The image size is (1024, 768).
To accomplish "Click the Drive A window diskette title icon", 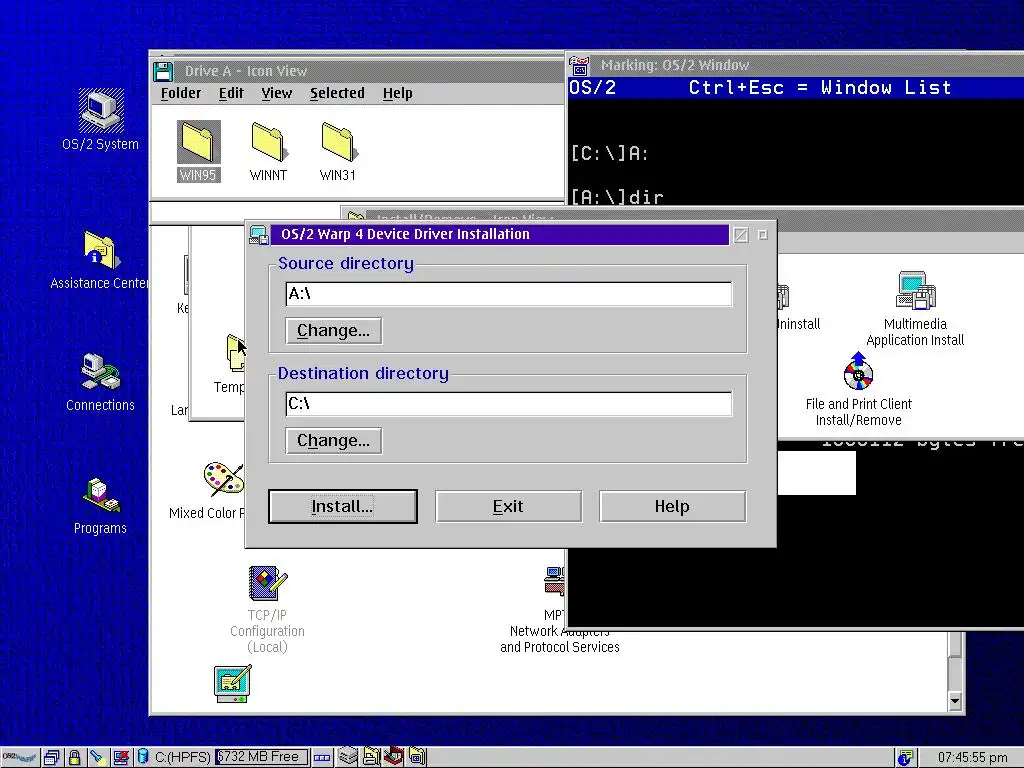I will (163, 71).
